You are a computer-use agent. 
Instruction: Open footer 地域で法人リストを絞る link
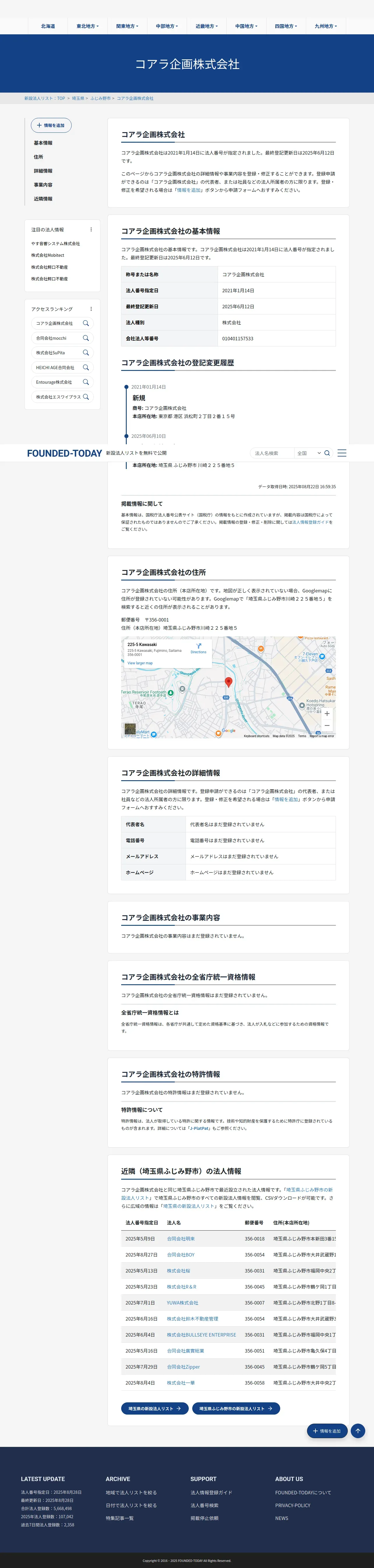[x=131, y=1492]
